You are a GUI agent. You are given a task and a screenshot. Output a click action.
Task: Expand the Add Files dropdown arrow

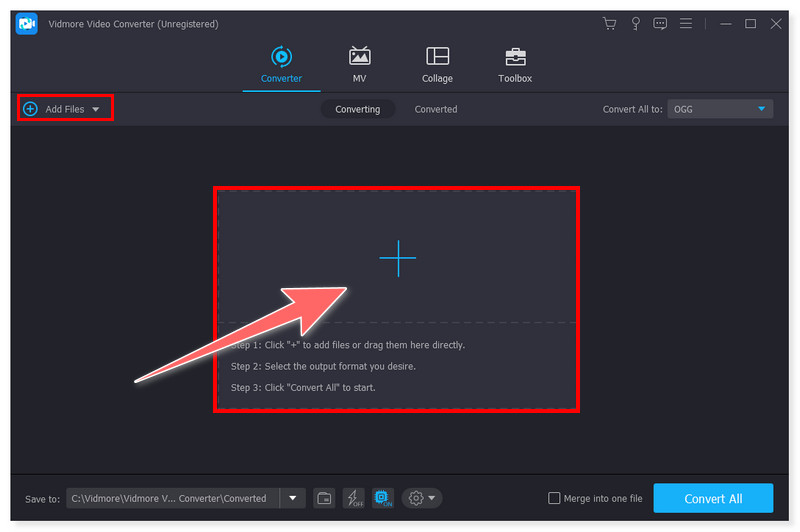[96, 109]
